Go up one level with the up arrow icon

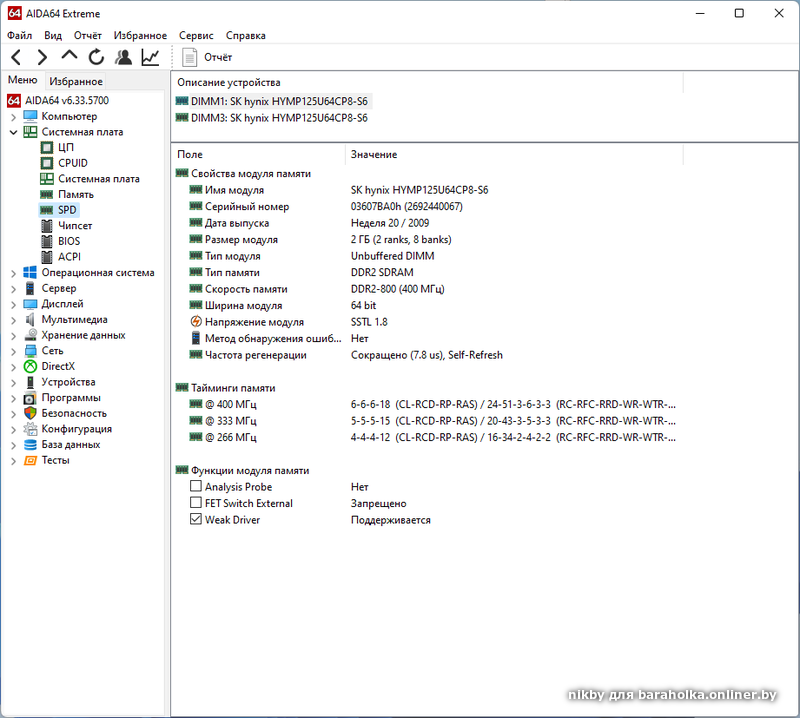coord(69,55)
